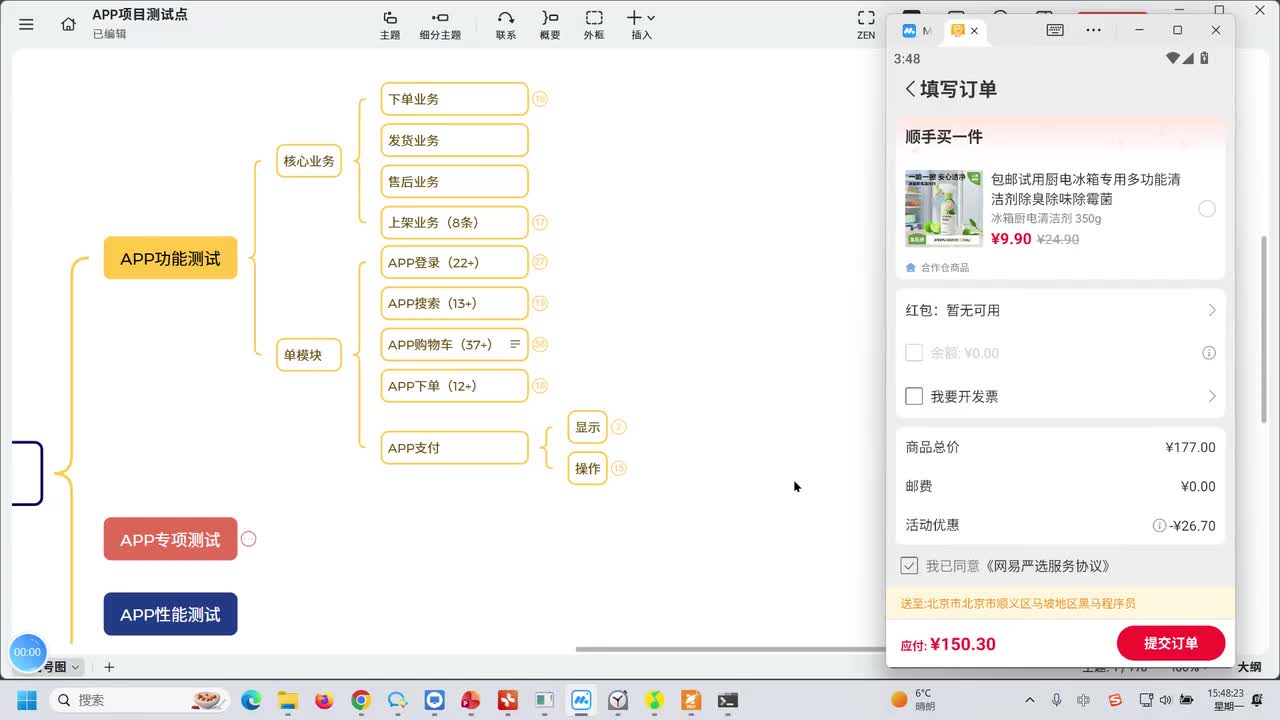Expand the count badge next to APP登录
This screenshot has width=1280, height=720.
(540, 262)
